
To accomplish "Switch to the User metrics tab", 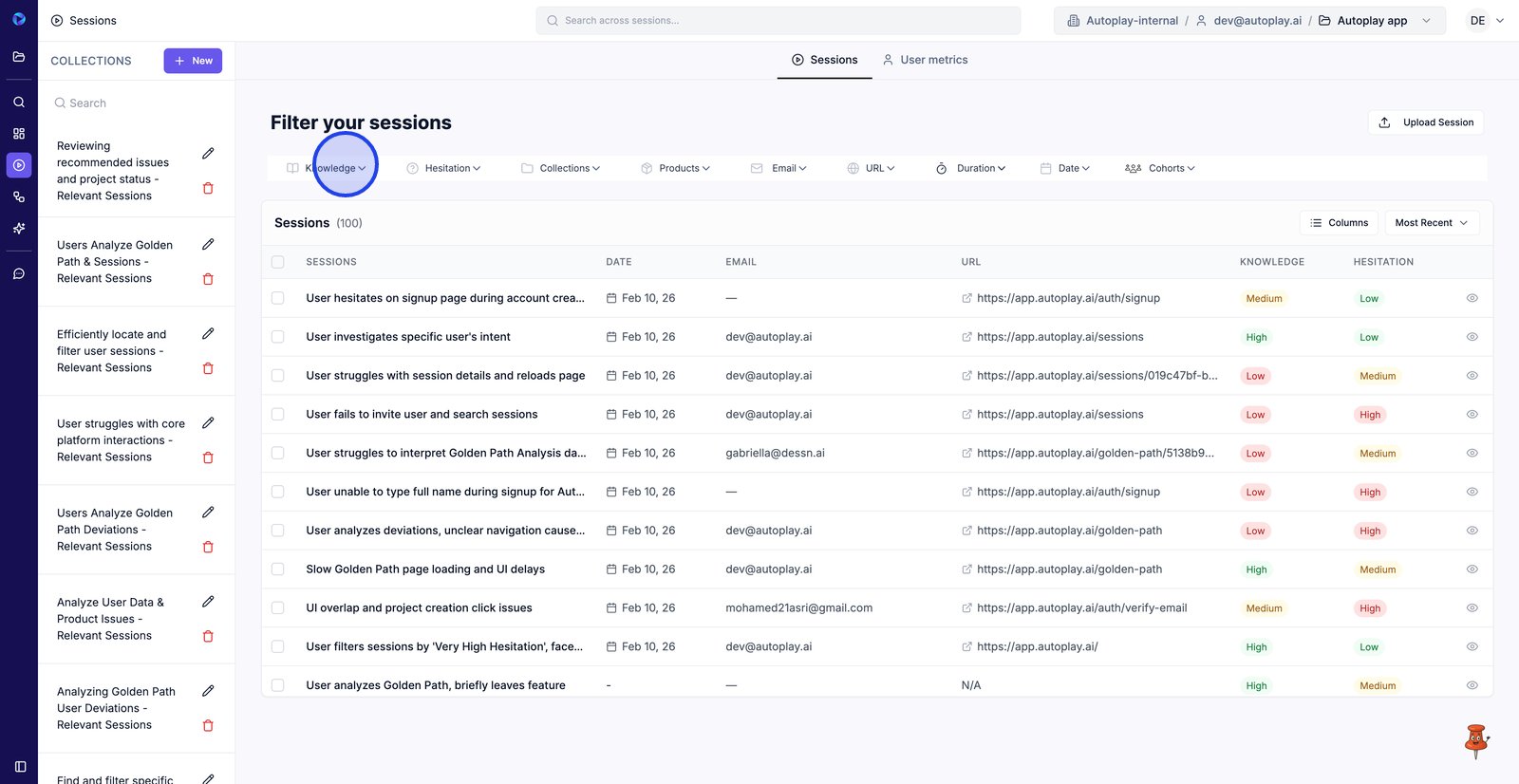I will point(925,60).
